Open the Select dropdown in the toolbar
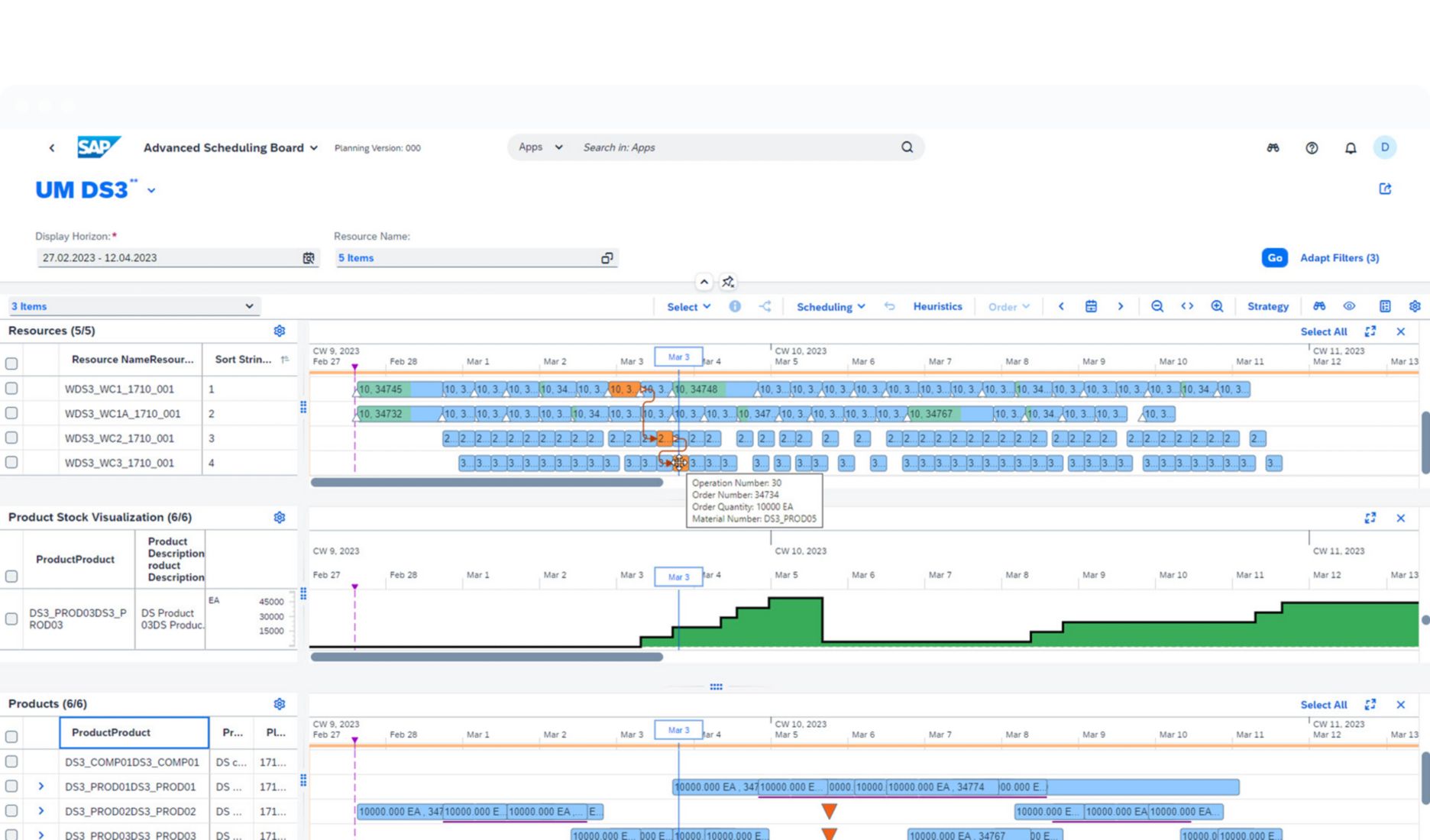The width and height of the screenshot is (1430, 840). [x=687, y=306]
